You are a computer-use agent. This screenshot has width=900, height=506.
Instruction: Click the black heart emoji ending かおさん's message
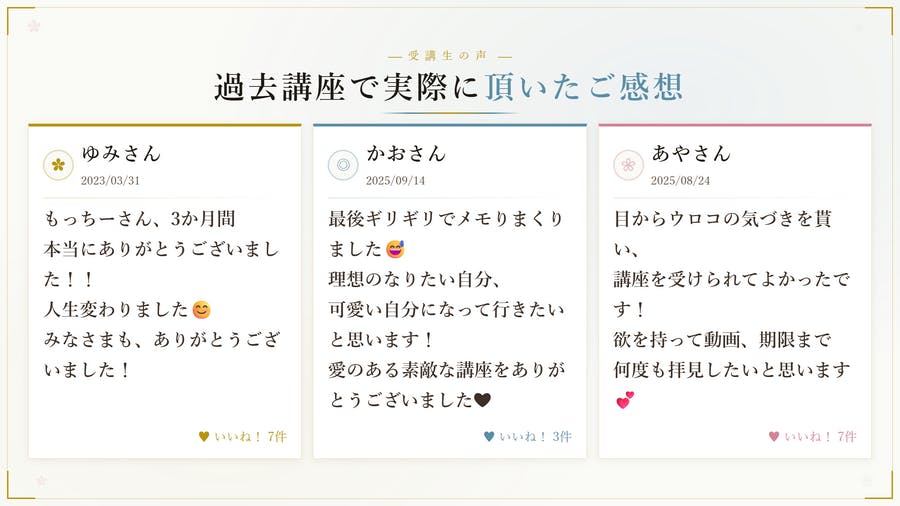(x=482, y=401)
